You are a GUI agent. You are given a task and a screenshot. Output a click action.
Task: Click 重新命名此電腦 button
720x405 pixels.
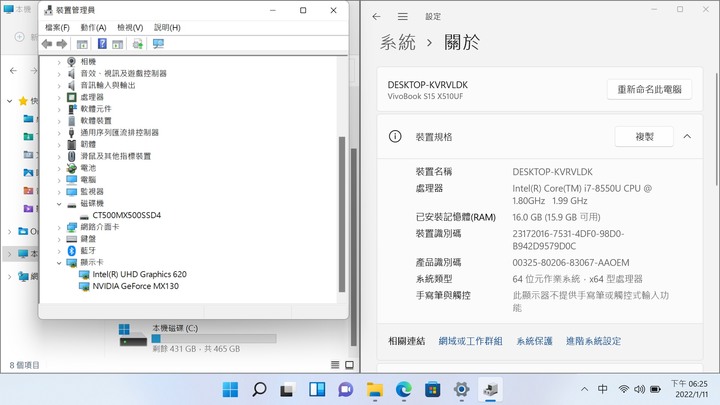tap(649, 89)
